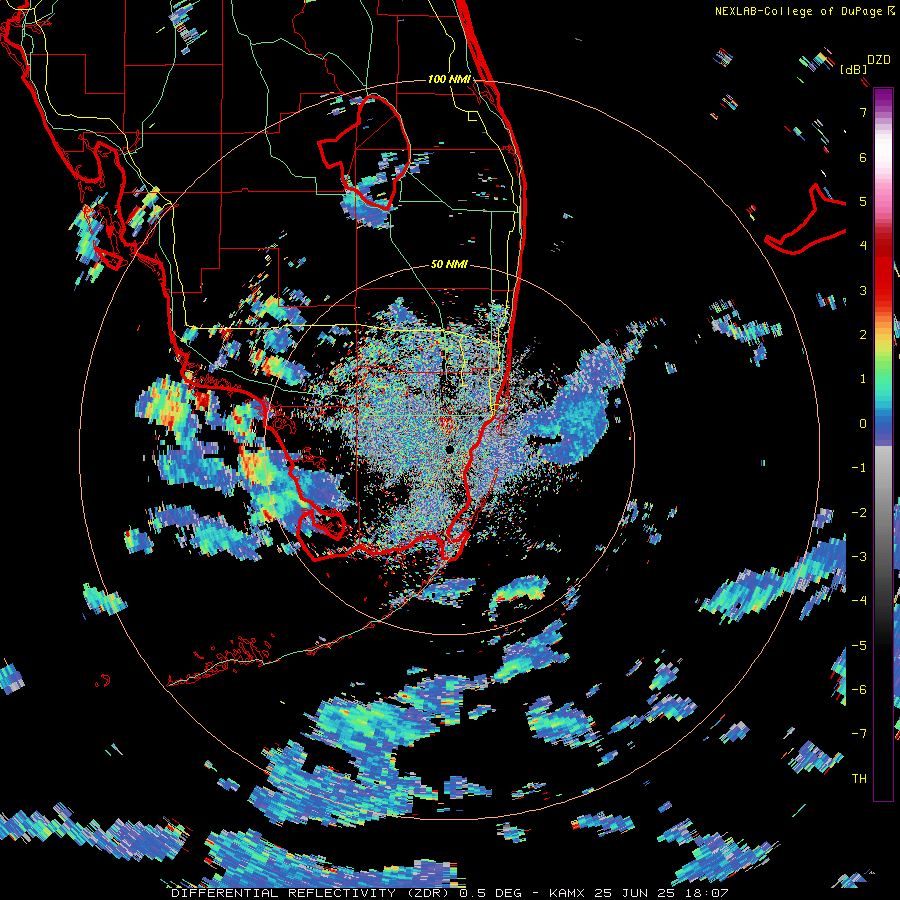
Task: Click the scale value 7 label
Action: (863, 113)
